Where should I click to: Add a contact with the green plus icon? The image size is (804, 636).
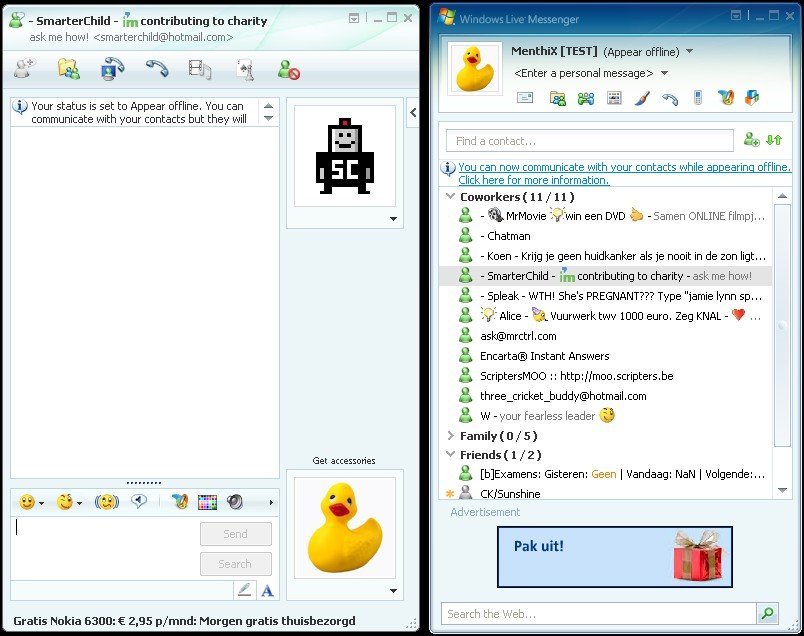(752, 139)
